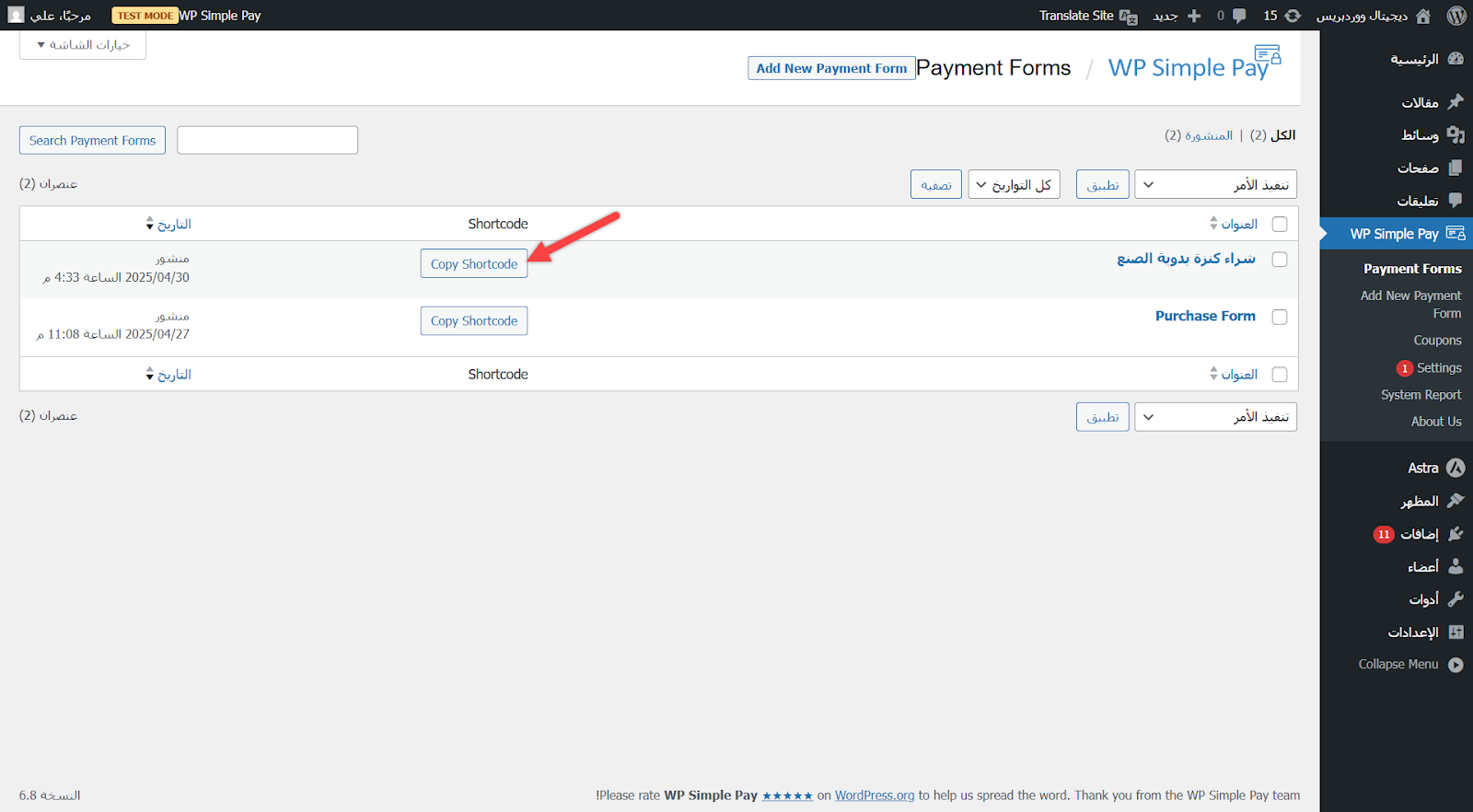Image resolution: width=1473 pixels, height=812 pixels.
Task: Tick the select-all checkbox in table footer
Action: pos(1279,375)
